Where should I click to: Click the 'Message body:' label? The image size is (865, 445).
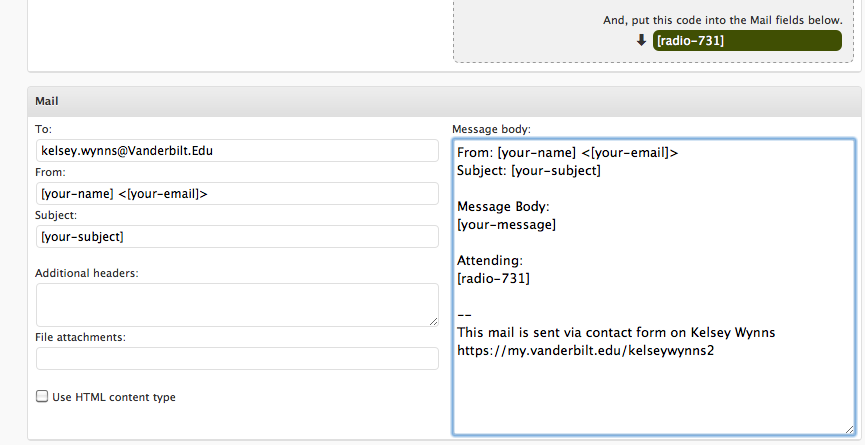(491, 129)
